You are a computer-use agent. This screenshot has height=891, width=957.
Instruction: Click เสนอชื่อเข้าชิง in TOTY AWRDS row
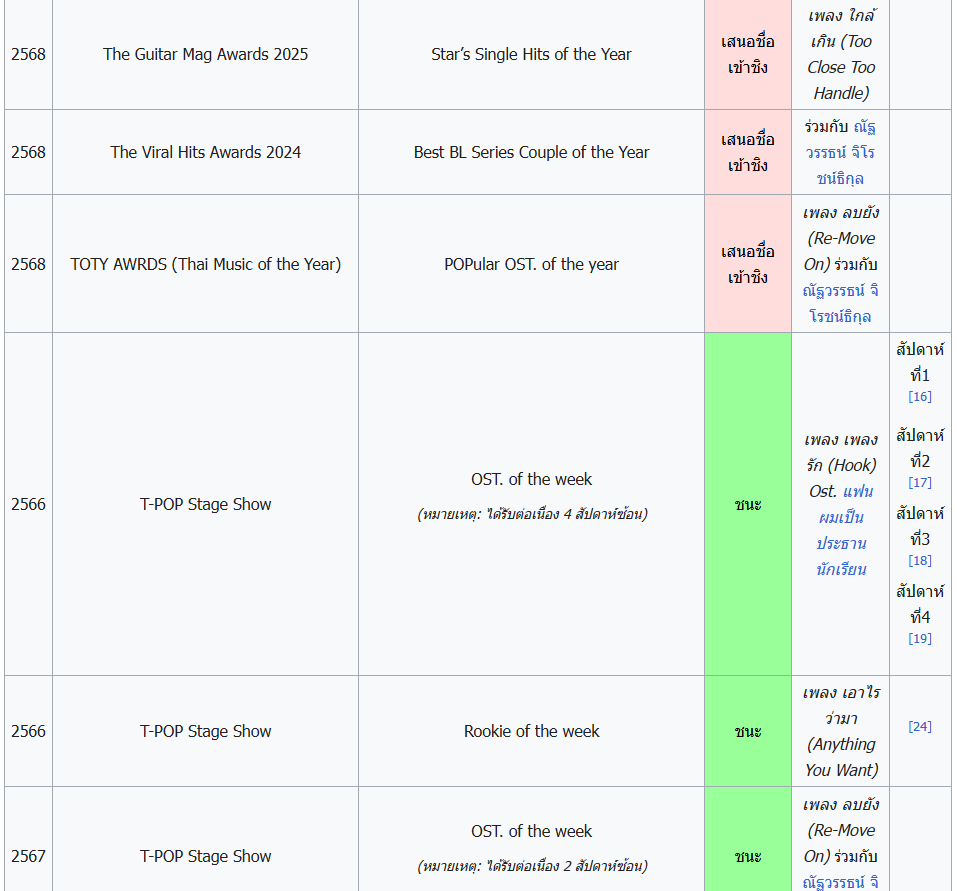pos(748,264)
